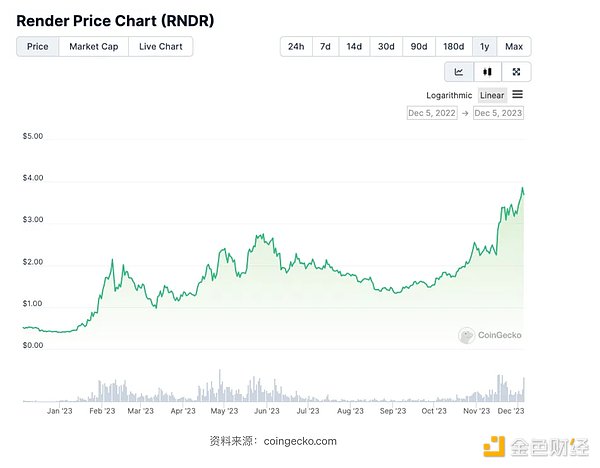Click the Max range button
The image size is (600, 468).
514,46
